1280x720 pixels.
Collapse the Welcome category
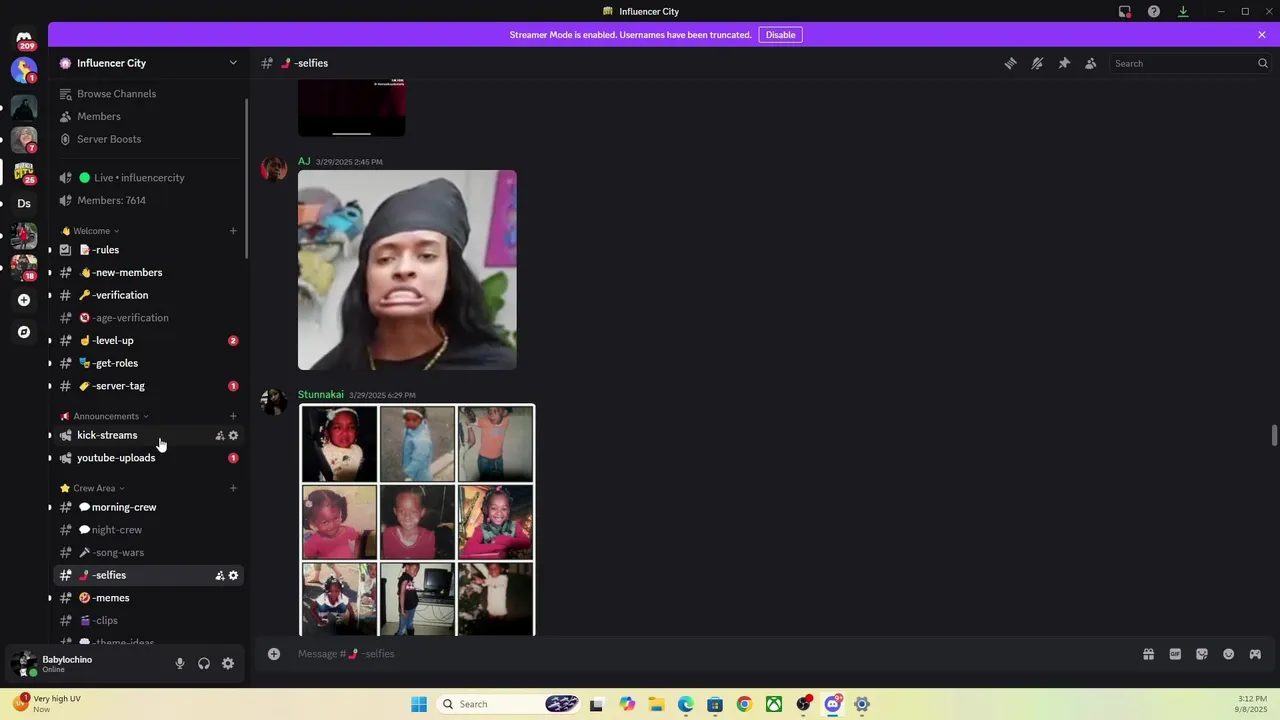(90, 231)
